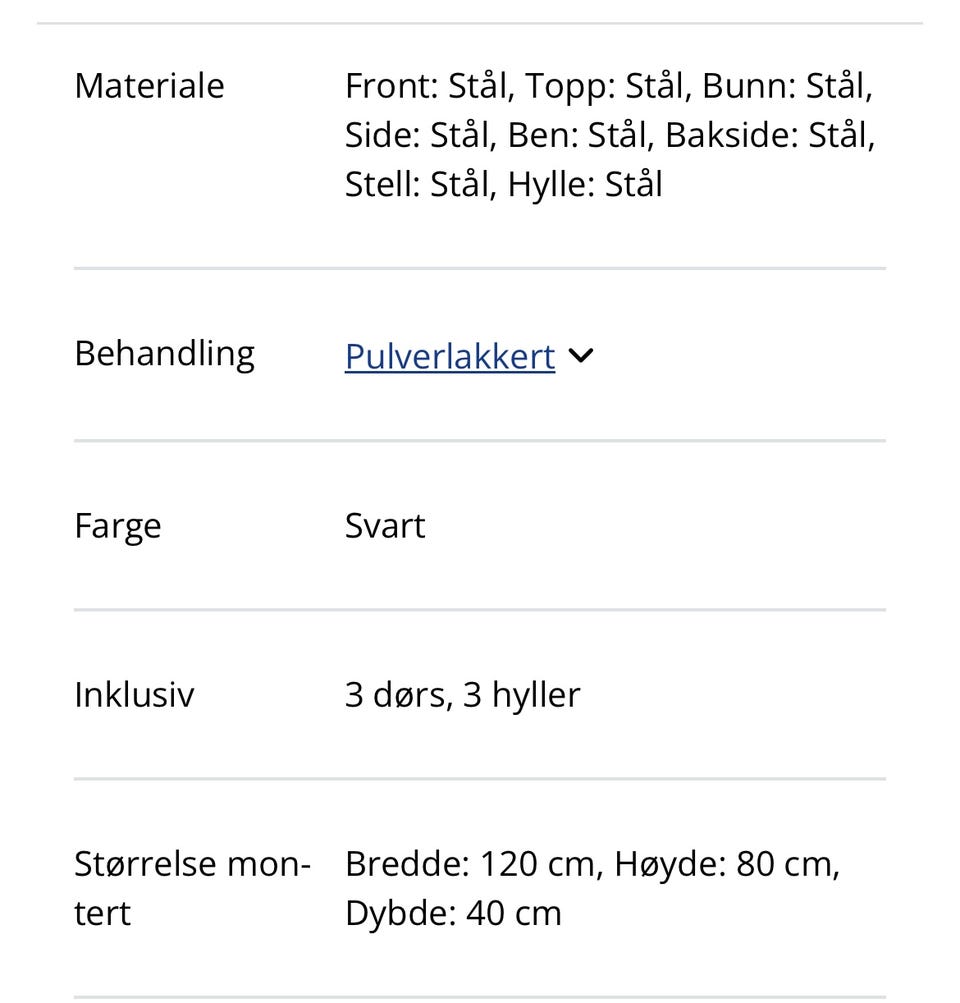Viewport: 960px width, 1003px height.
Task: Click the downward arrow icon beside Pulverlakkert
Action: pos(581,355)
